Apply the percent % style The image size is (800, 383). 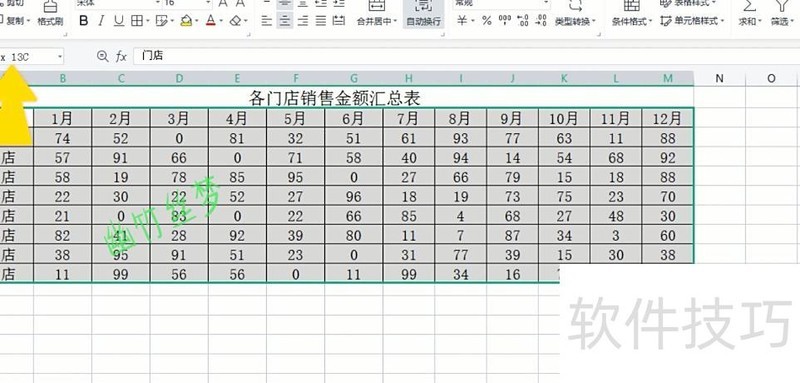pyautogui.click(x=487, y=21)
